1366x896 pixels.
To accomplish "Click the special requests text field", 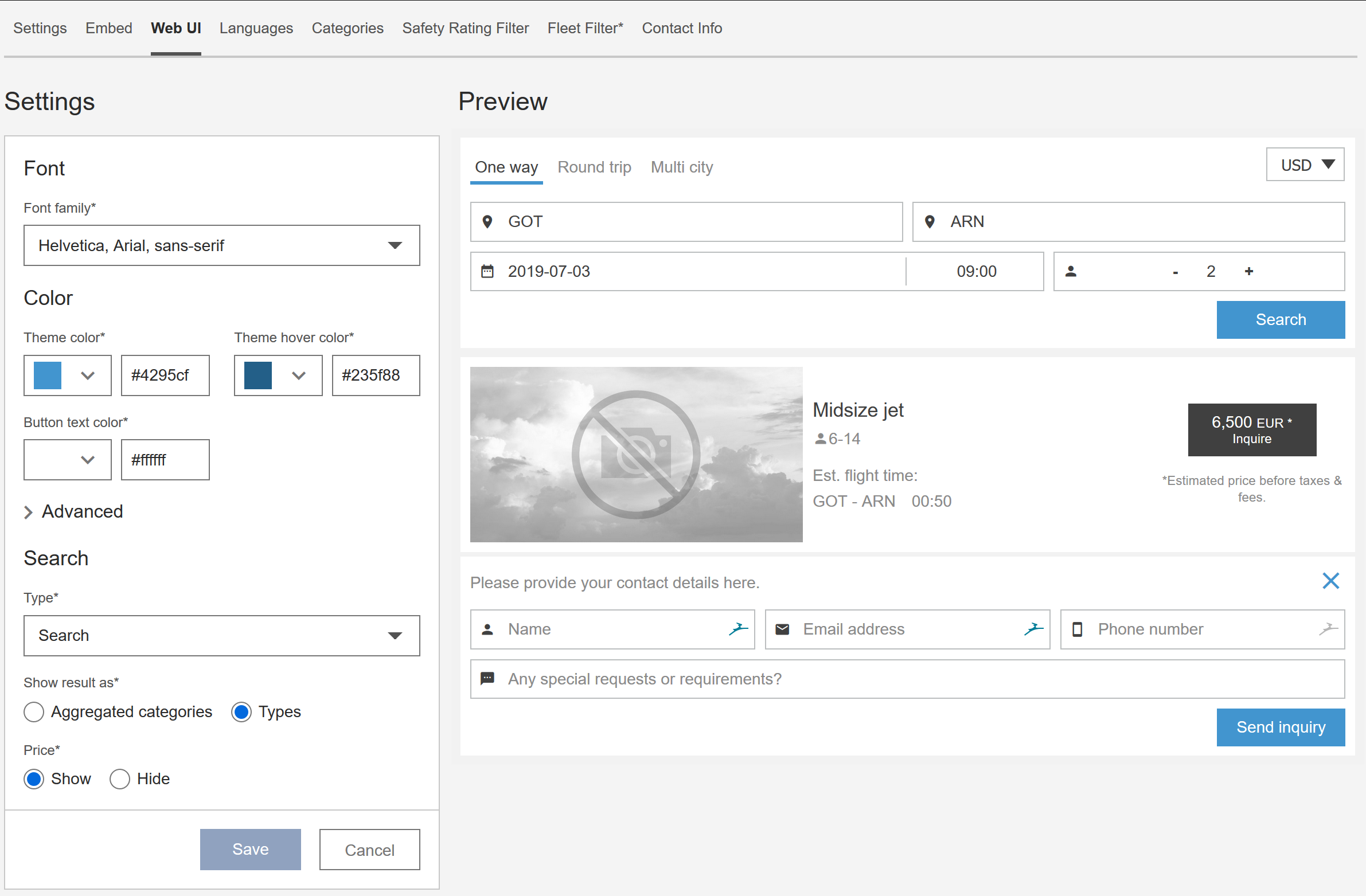I will pos(907,679).
